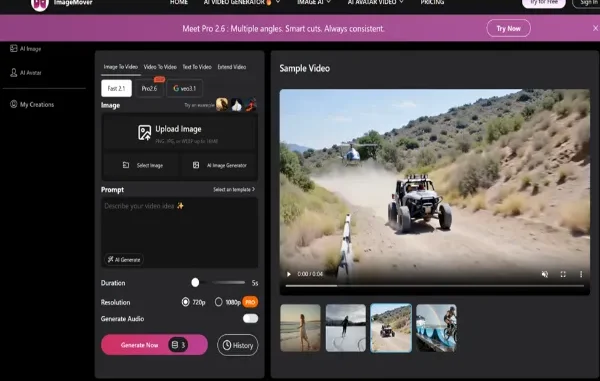Open the generation History

pos(238,345)
